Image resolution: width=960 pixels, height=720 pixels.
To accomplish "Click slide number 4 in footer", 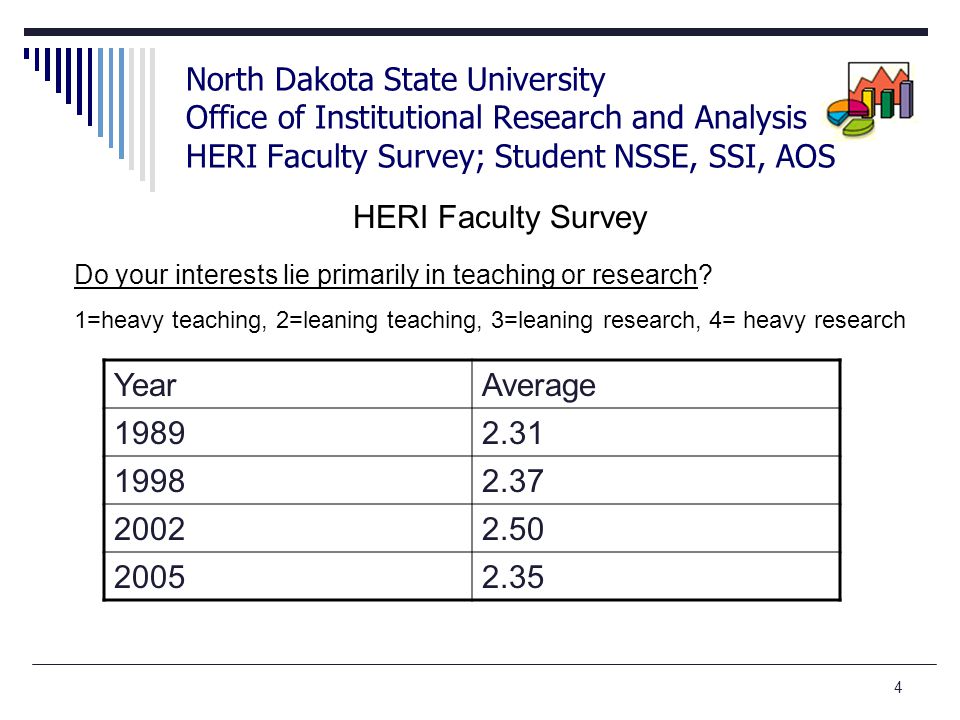I will [x=898, y=688].
